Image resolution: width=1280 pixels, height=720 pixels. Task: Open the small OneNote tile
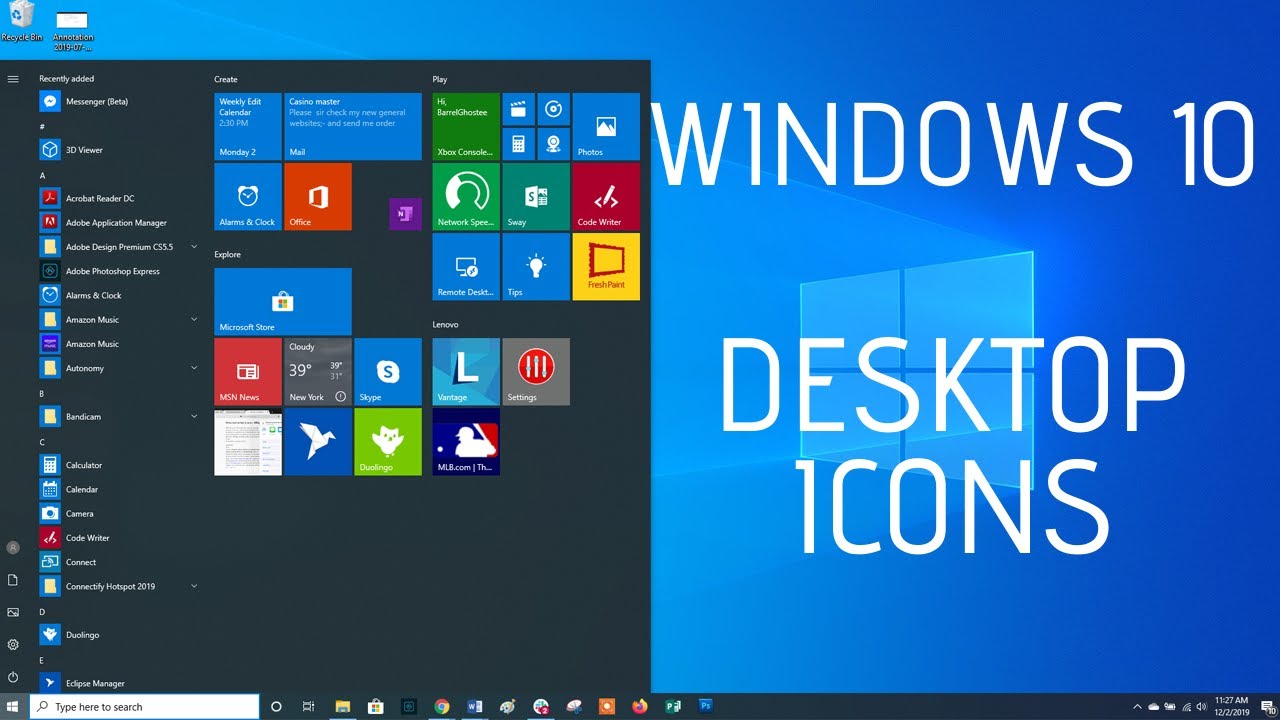[405, 214]
